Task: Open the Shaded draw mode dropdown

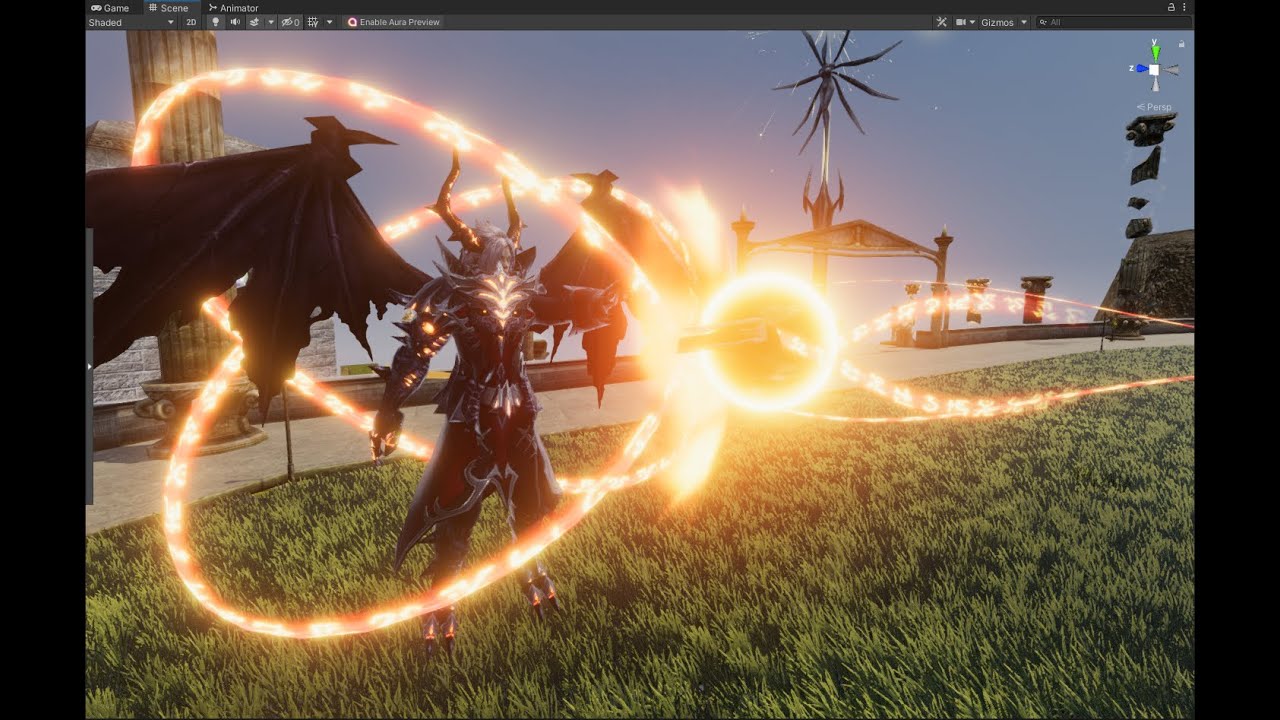Action: [131, 22]
